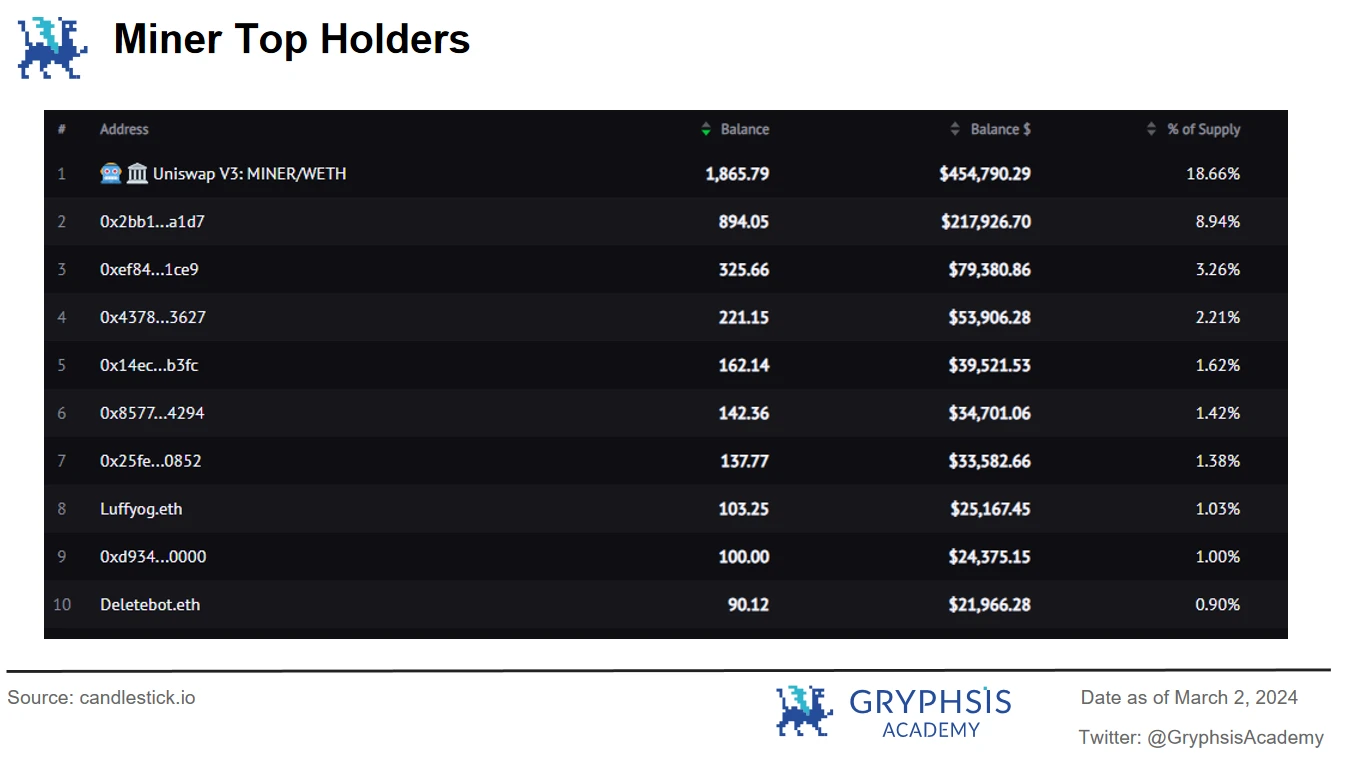Click the Gryphsis griffin logo at top left
Viewport: 1360px width, 758px height.
click(53, 47)
